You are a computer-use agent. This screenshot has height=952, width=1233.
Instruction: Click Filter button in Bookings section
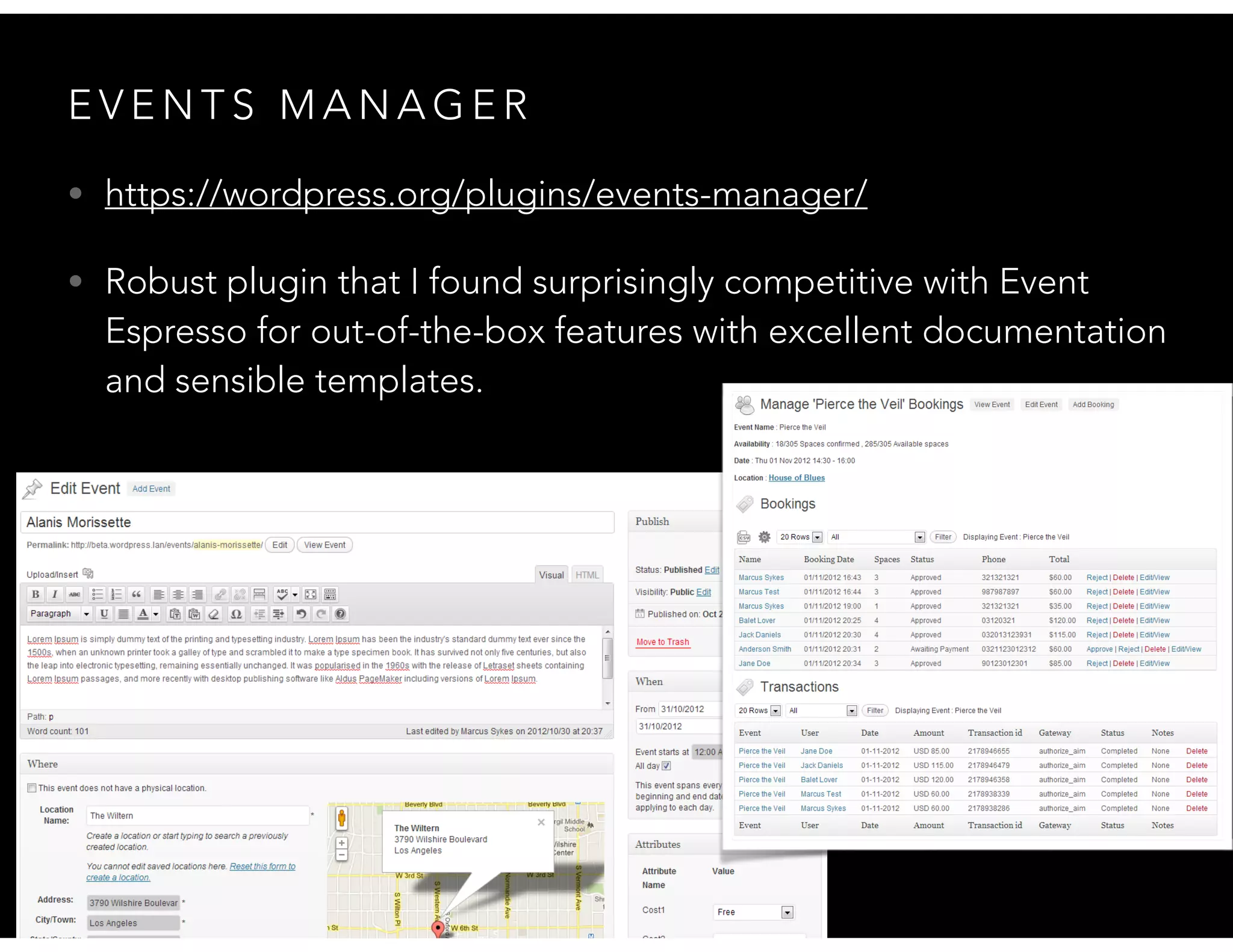coord(943,537)
